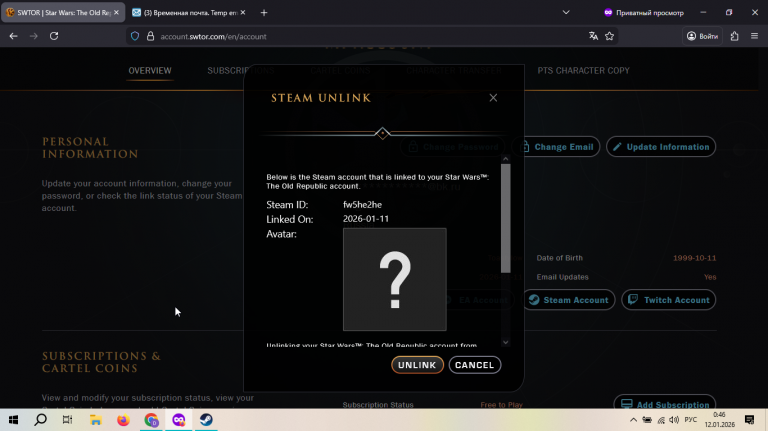Screen dimensions: 768x431
Task: Reload the current page
Action: (x=54, y=36)
